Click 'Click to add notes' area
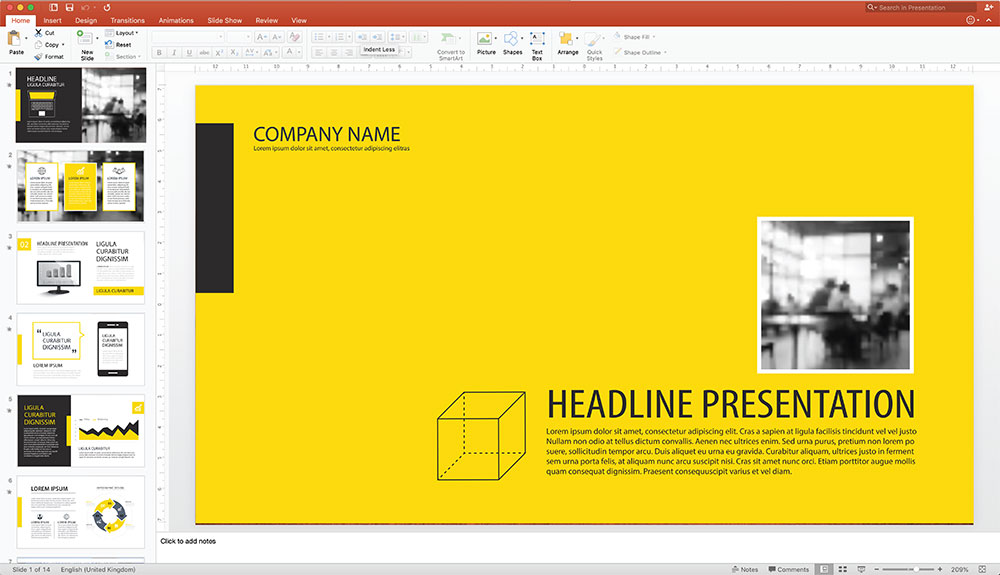This screenshot has height=575, width=1000. [188, 541]
